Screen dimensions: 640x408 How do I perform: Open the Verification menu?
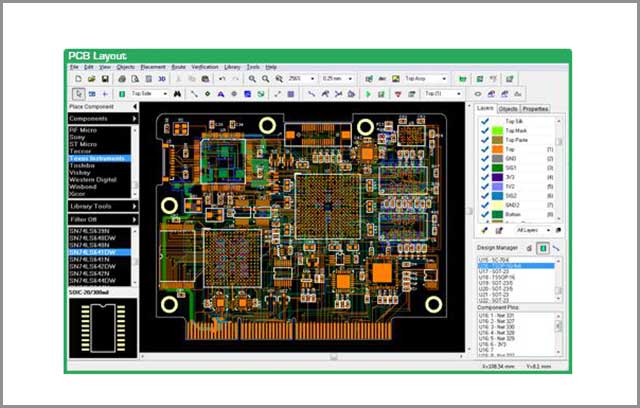coord(205,67)
